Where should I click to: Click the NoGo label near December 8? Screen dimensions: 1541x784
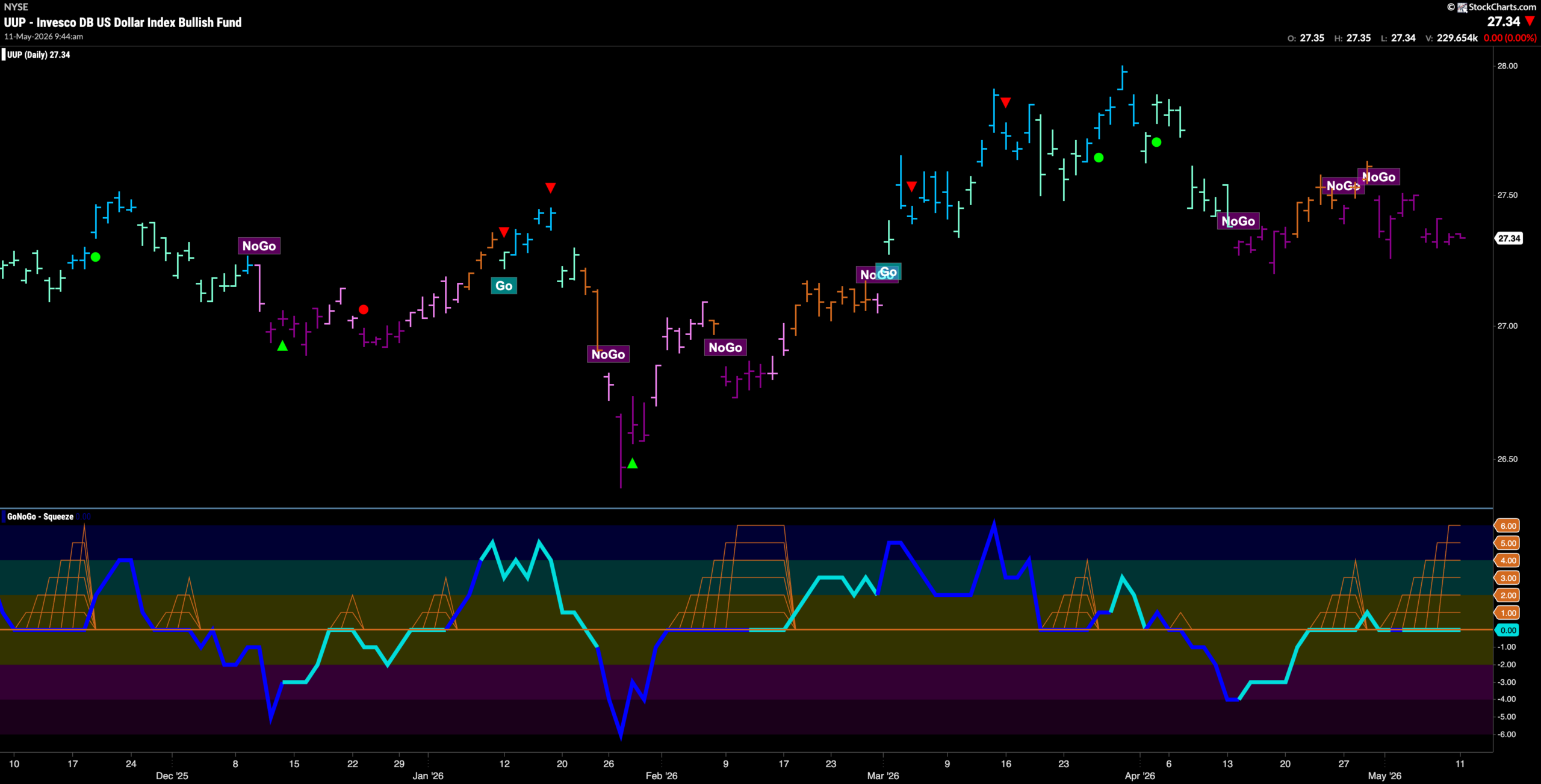coord(259,245)
